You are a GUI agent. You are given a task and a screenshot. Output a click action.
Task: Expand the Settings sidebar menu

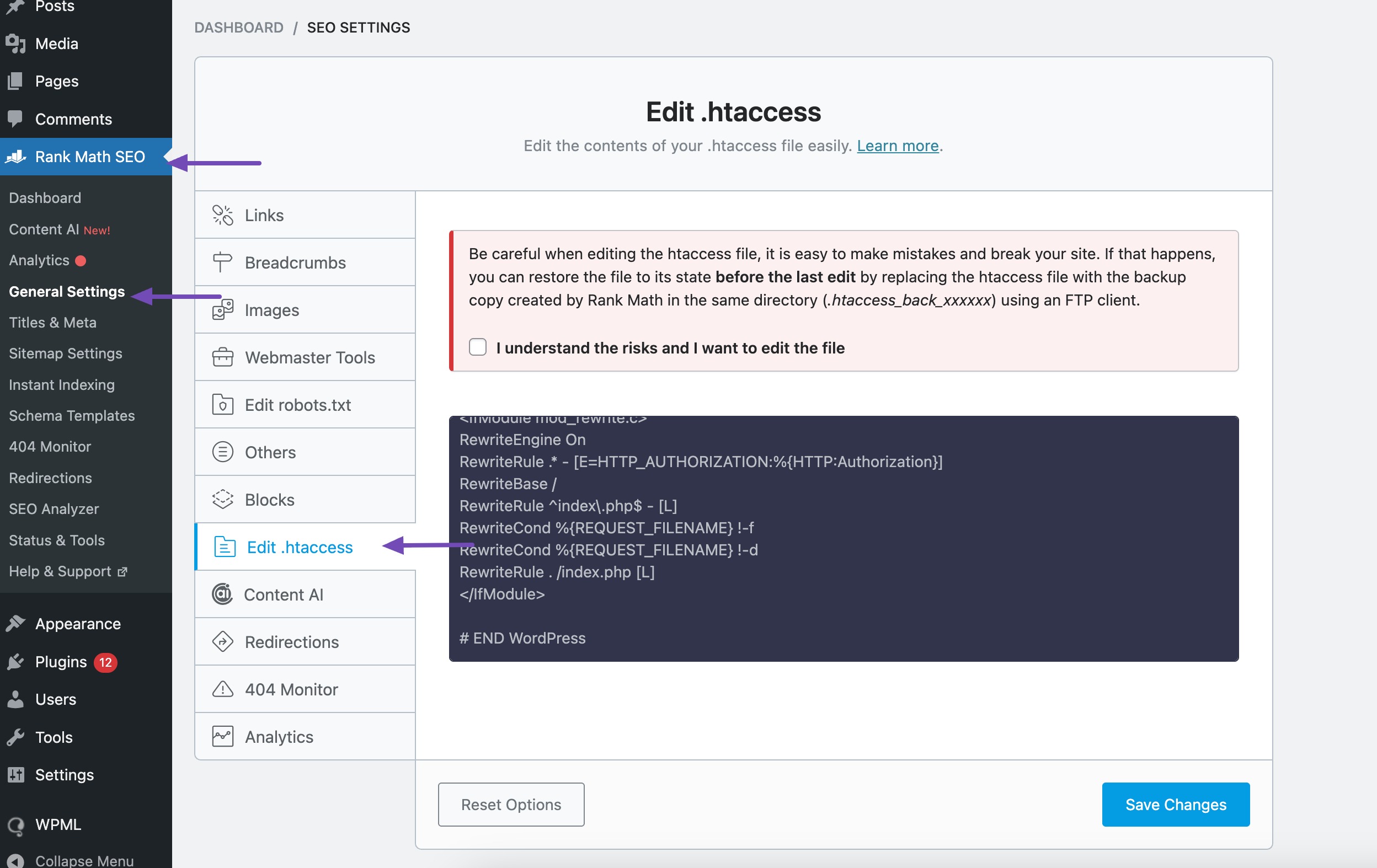point(64,775)
